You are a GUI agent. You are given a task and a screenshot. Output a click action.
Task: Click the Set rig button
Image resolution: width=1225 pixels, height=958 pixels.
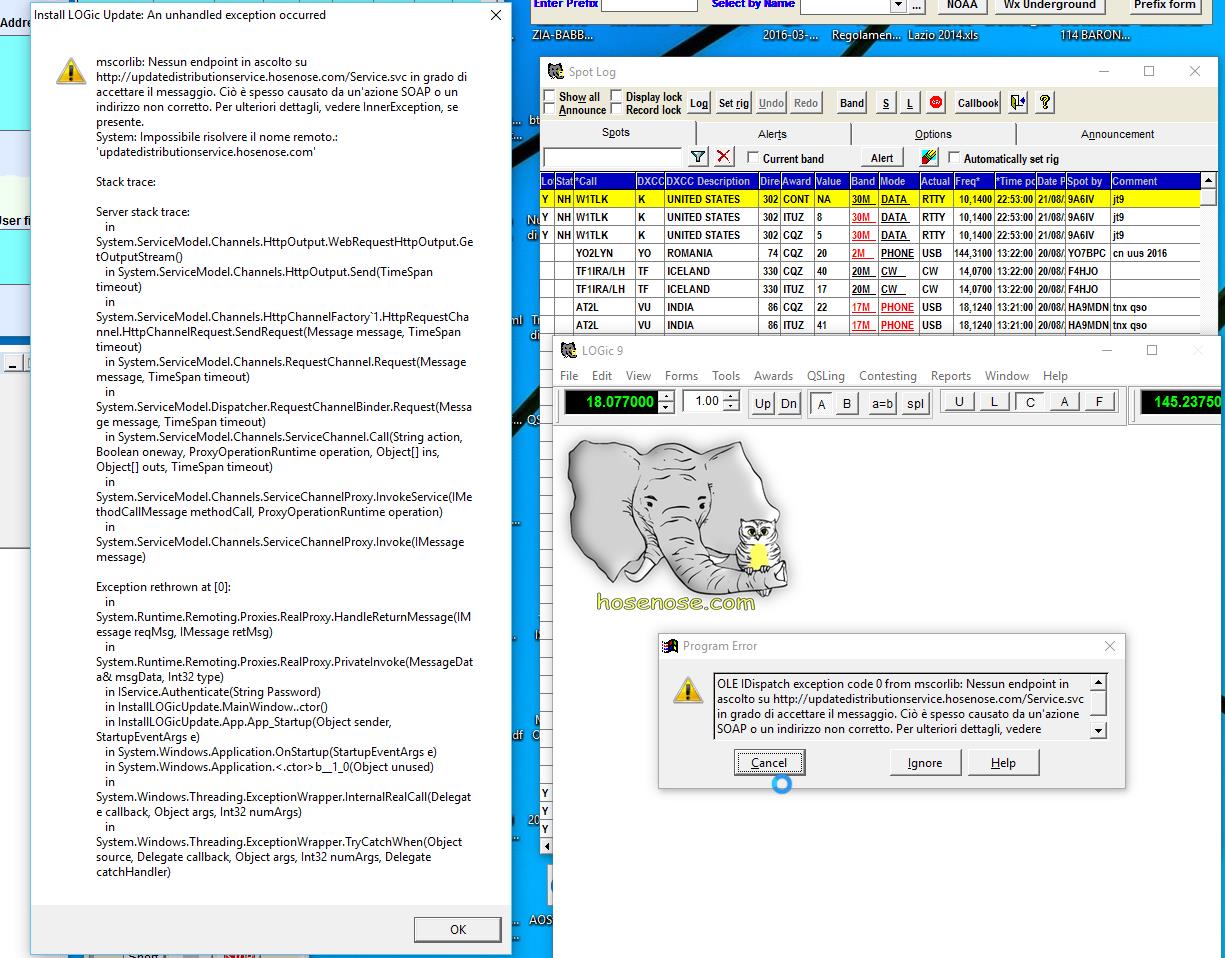coord(734,103)
